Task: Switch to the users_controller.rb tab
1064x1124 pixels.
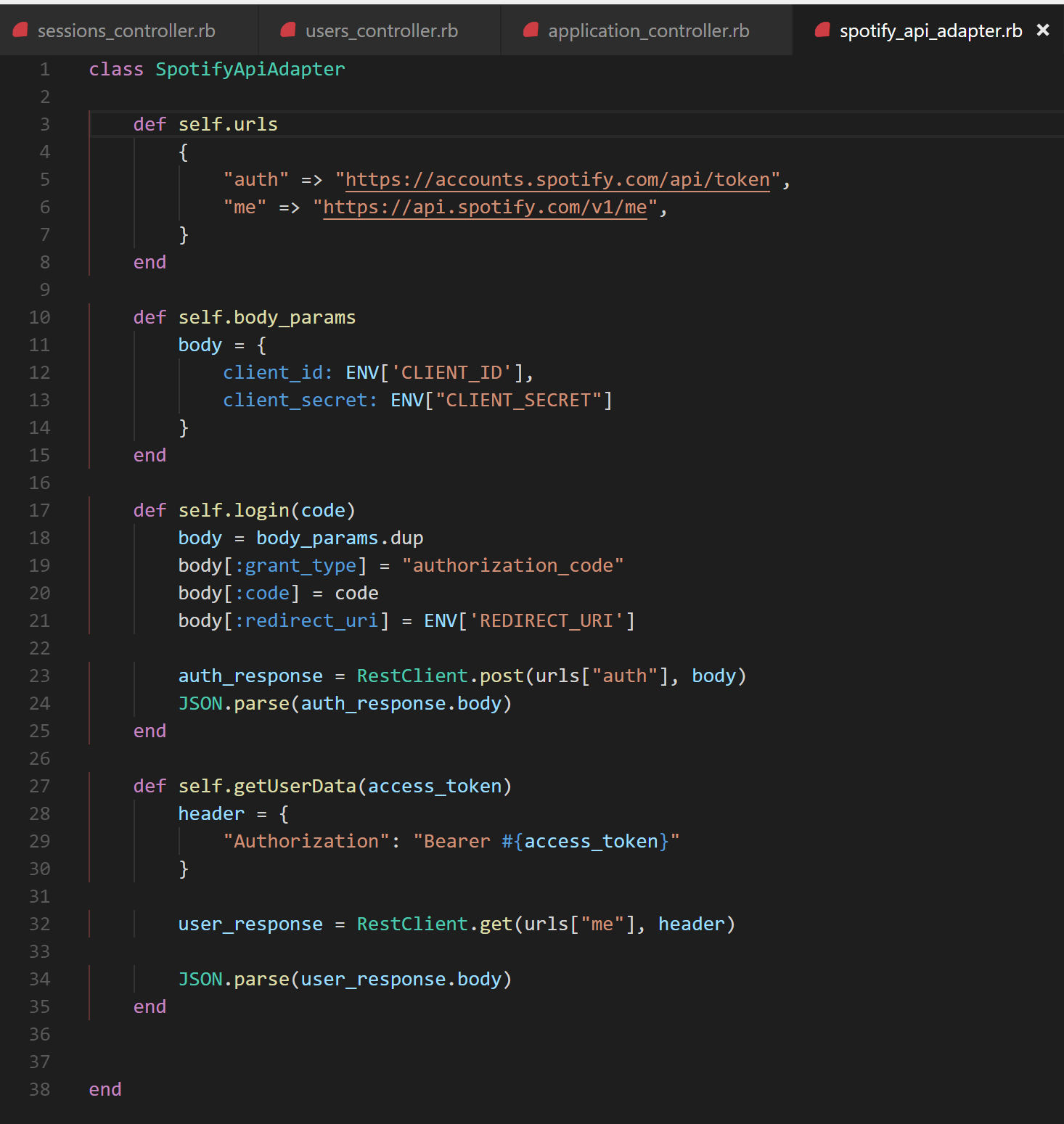Action: [382, 30]
